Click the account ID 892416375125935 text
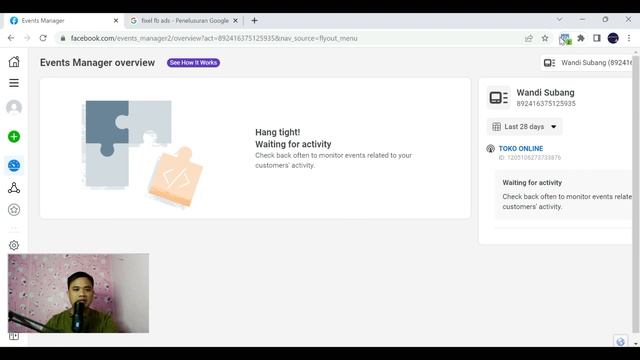640x360 pixels. [546, 104]
